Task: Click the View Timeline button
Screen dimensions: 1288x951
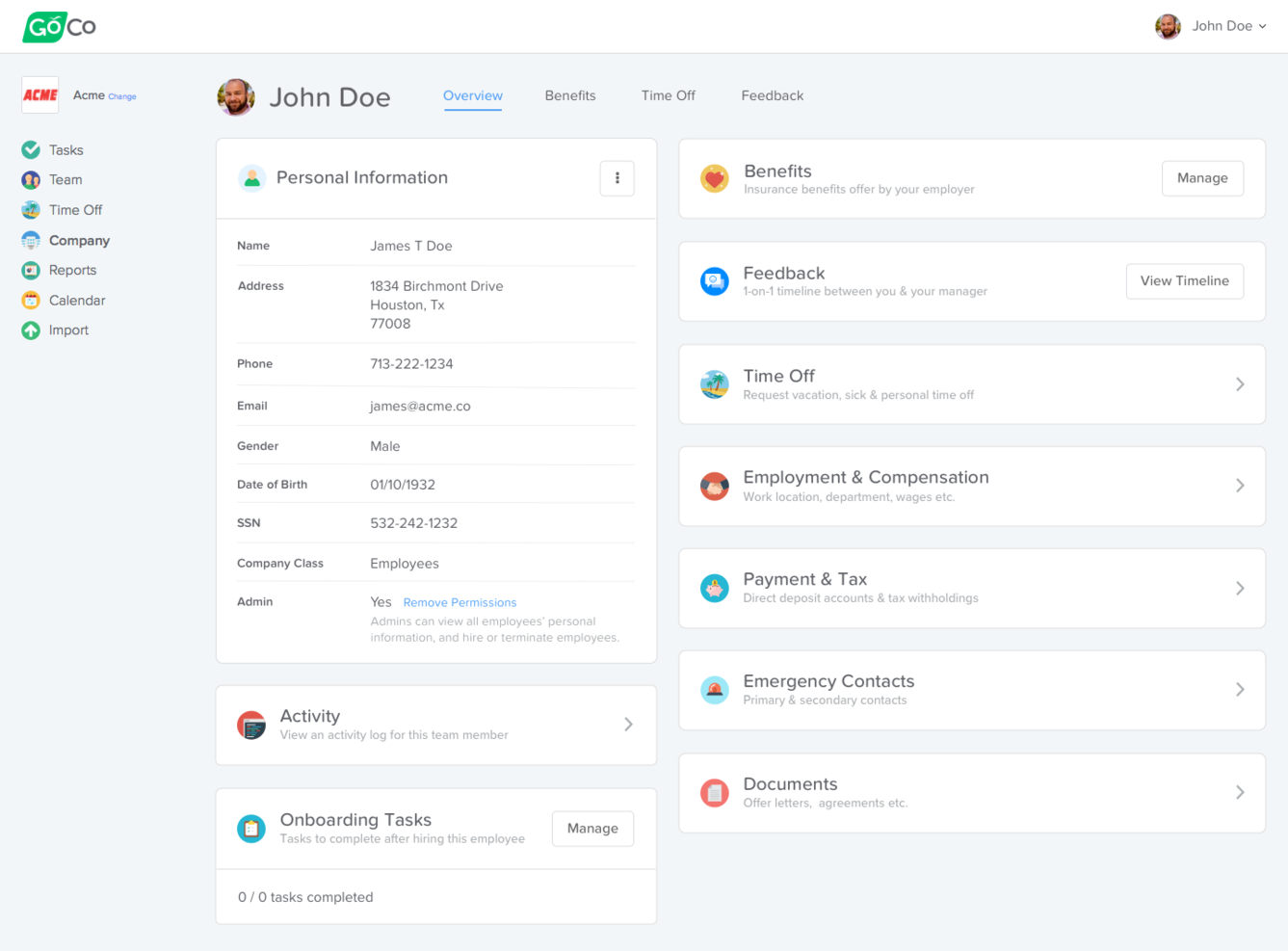Action: pos(1184,281)
